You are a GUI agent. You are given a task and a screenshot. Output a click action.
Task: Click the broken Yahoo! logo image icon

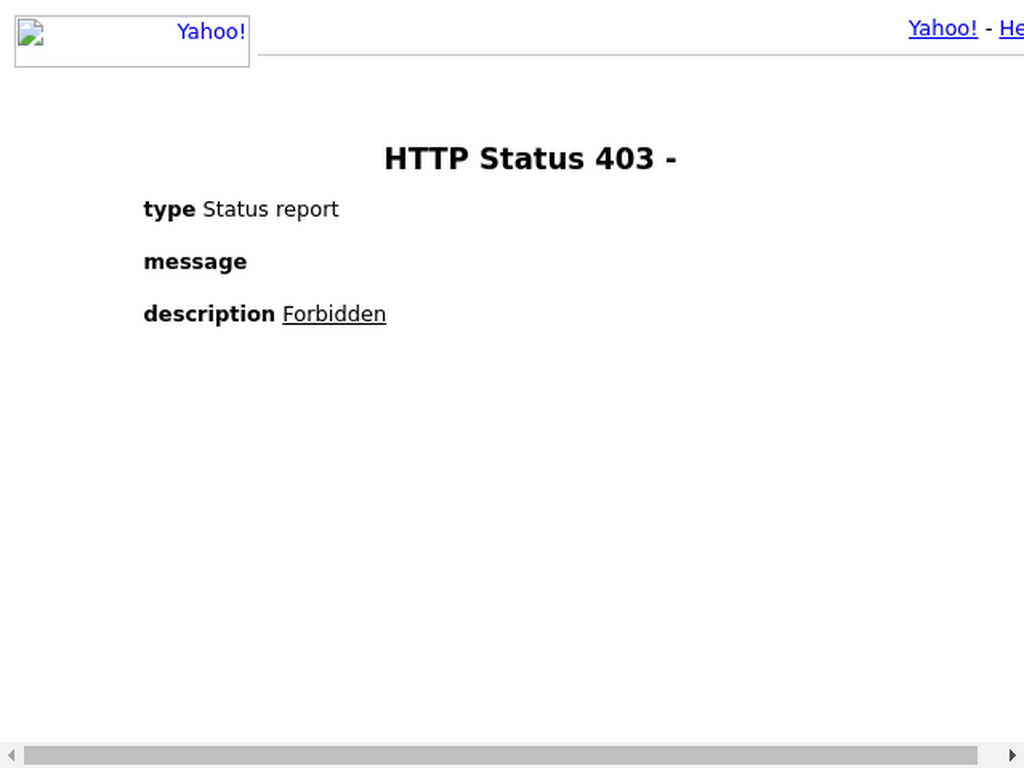(31, 33)
